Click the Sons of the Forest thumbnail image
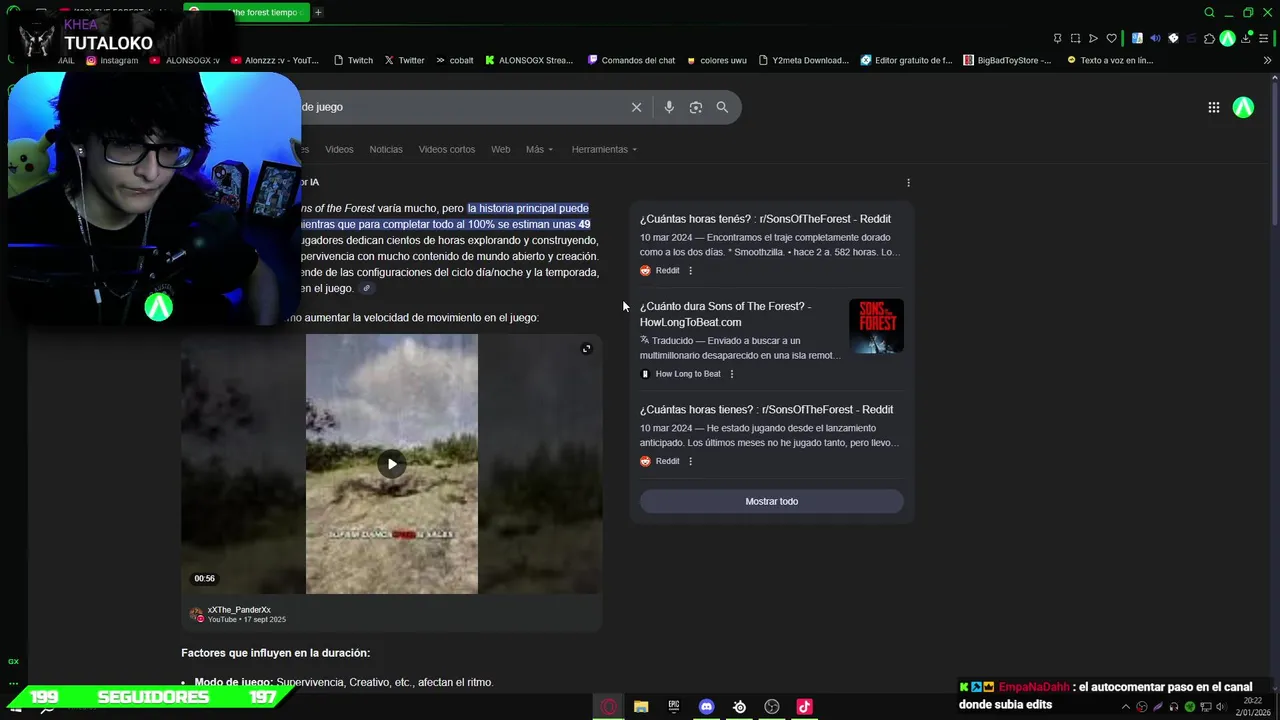 [876, 326]
